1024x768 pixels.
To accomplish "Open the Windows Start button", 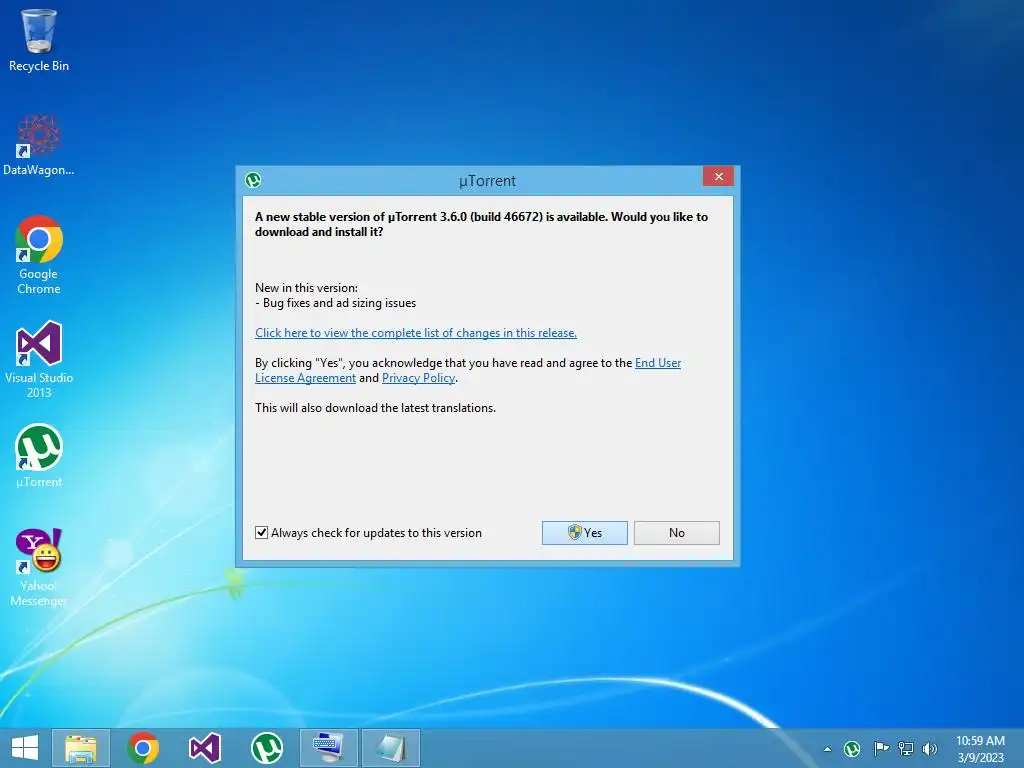I will [x=25, y=748].
